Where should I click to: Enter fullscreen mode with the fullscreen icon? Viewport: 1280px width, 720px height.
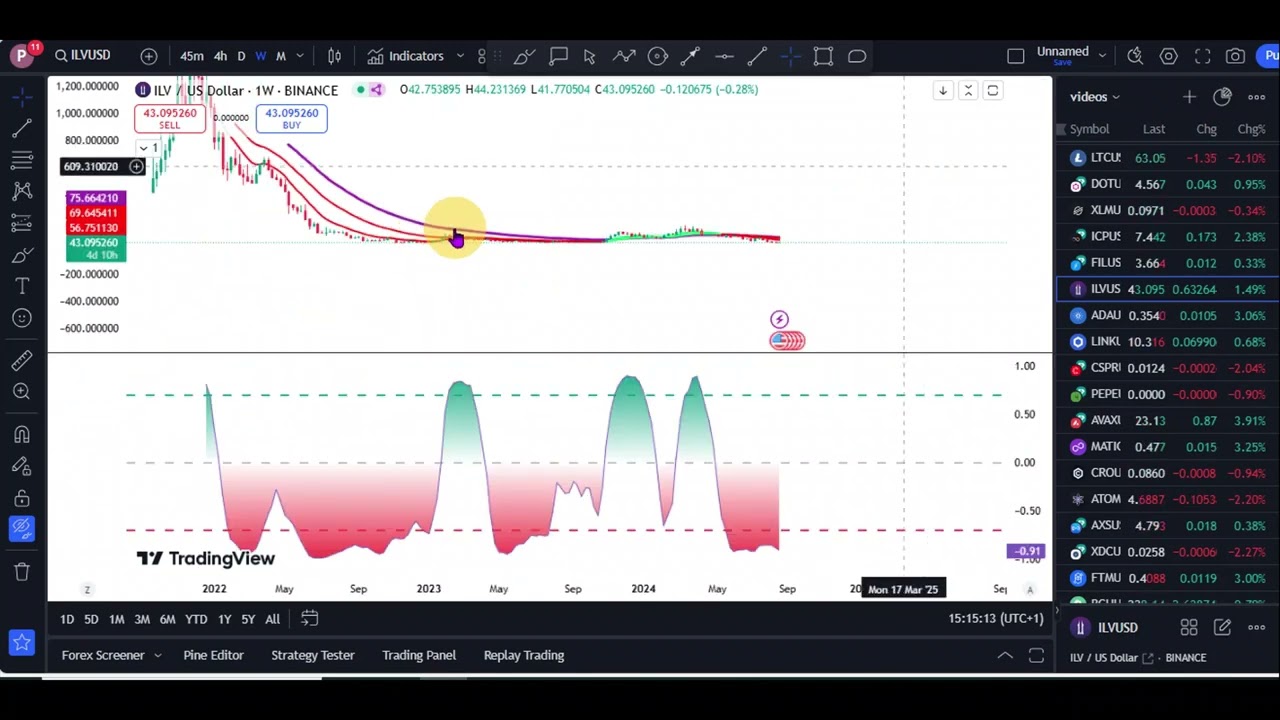1203,56
